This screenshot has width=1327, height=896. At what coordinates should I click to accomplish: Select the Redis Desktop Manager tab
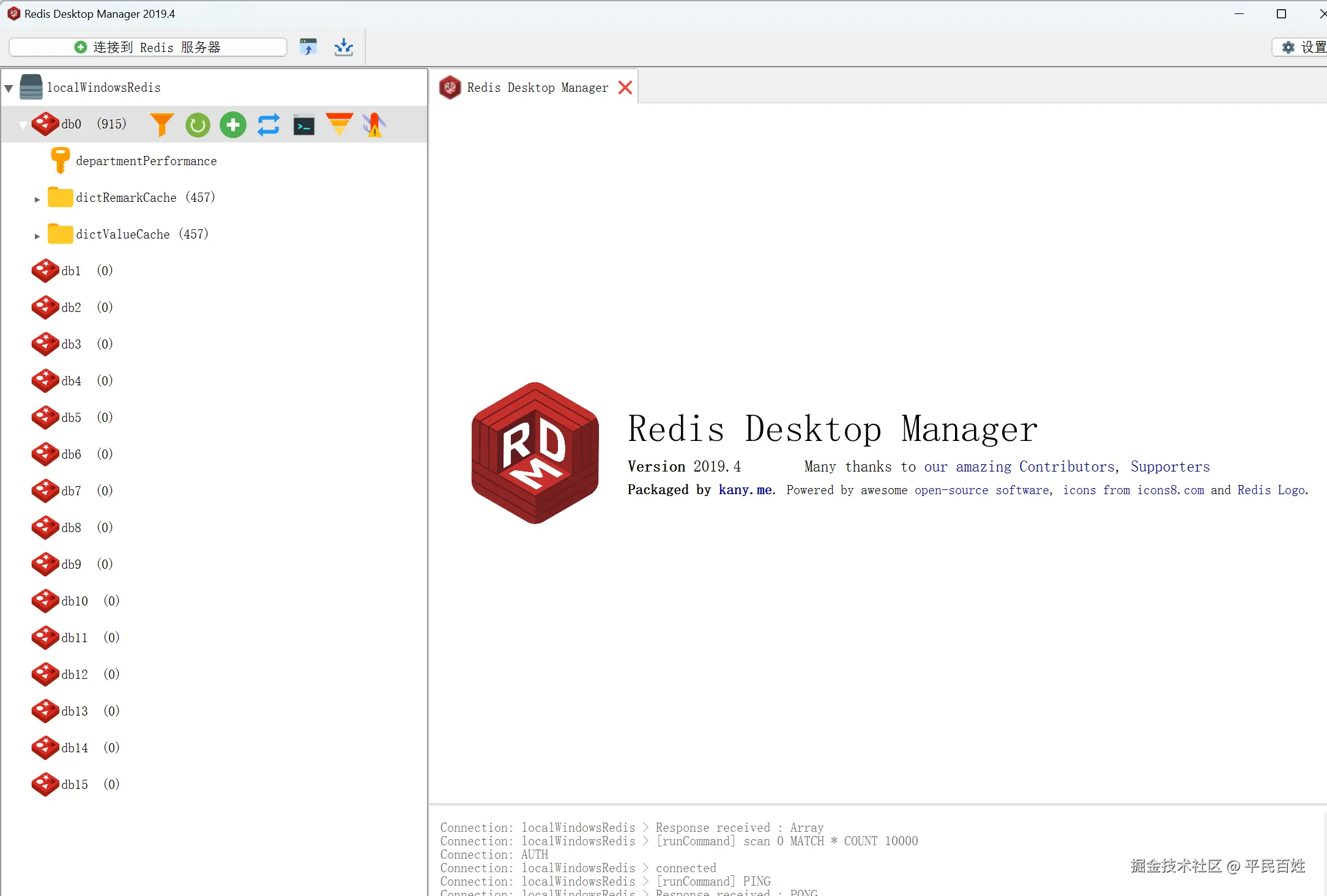click(x=537, y=87)
